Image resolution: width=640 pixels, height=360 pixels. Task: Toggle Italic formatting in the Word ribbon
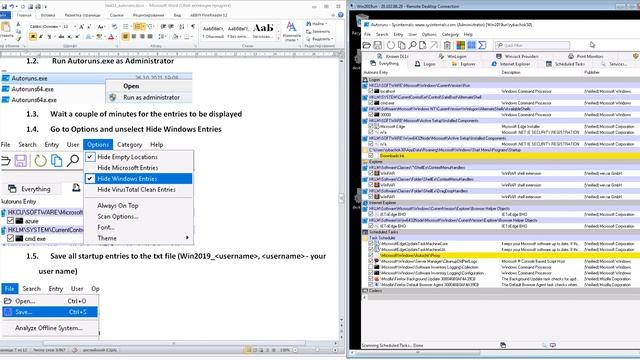click(41, 37)
